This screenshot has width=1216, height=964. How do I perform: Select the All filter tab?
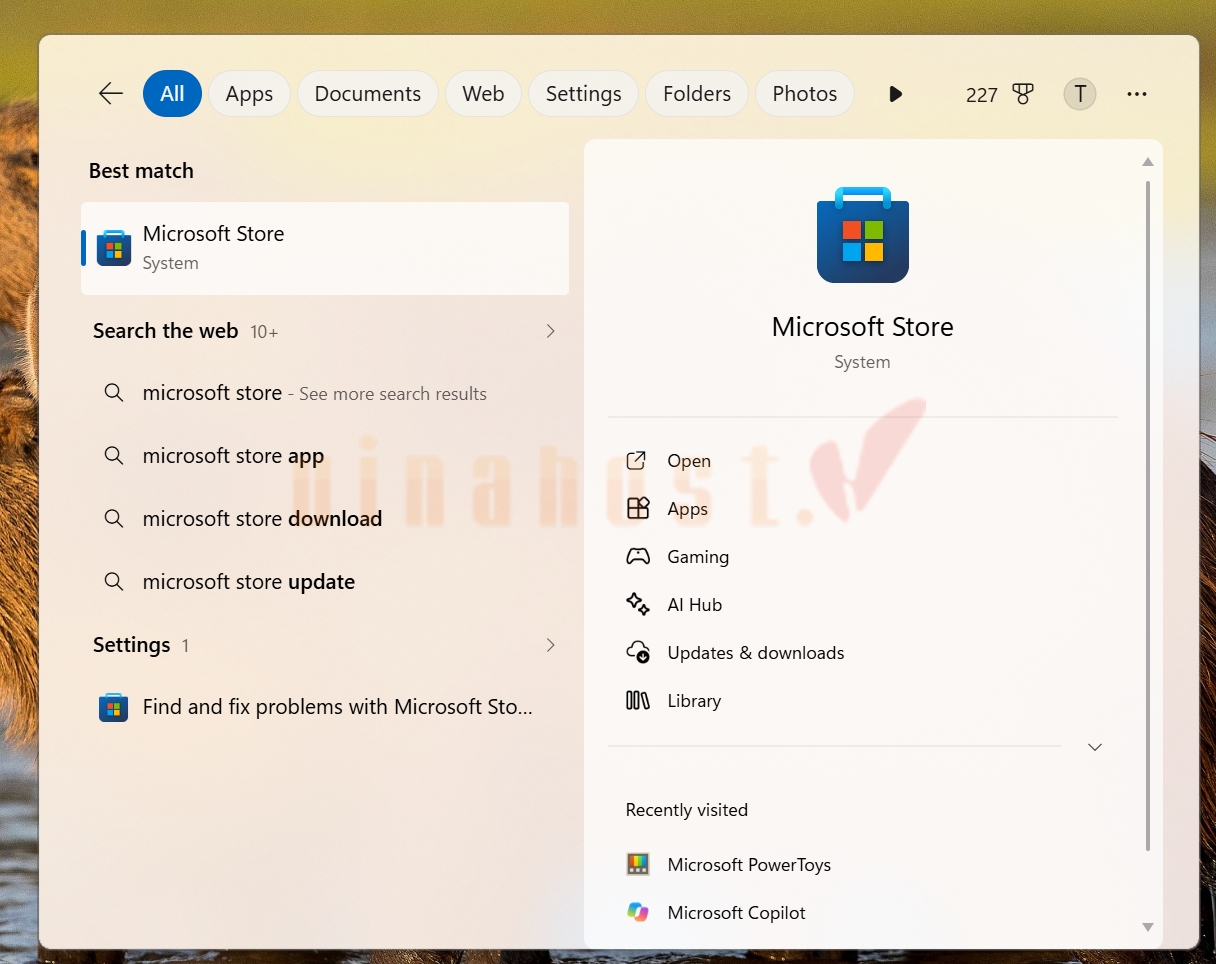point(172,94)
